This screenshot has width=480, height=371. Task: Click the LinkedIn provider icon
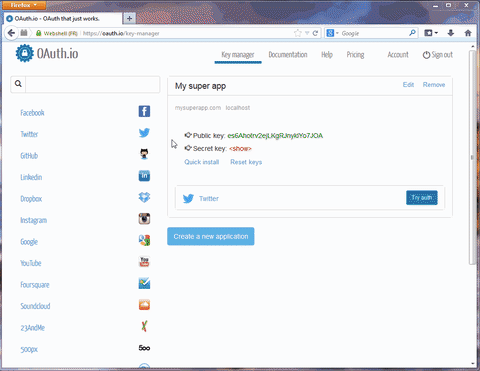point(144,176)
